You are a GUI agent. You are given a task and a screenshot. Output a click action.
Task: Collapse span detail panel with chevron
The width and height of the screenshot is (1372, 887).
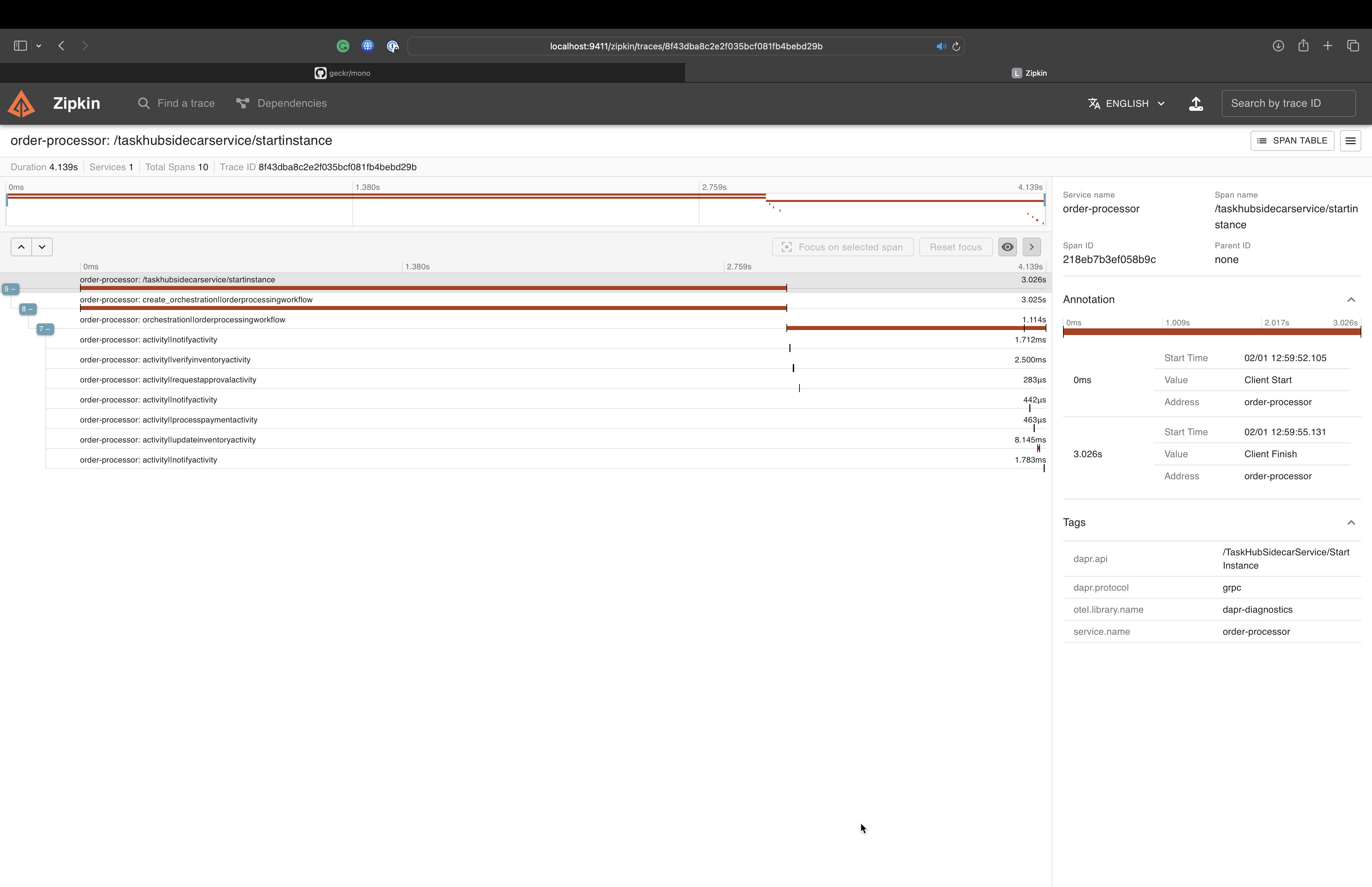tap(1031, 247)
